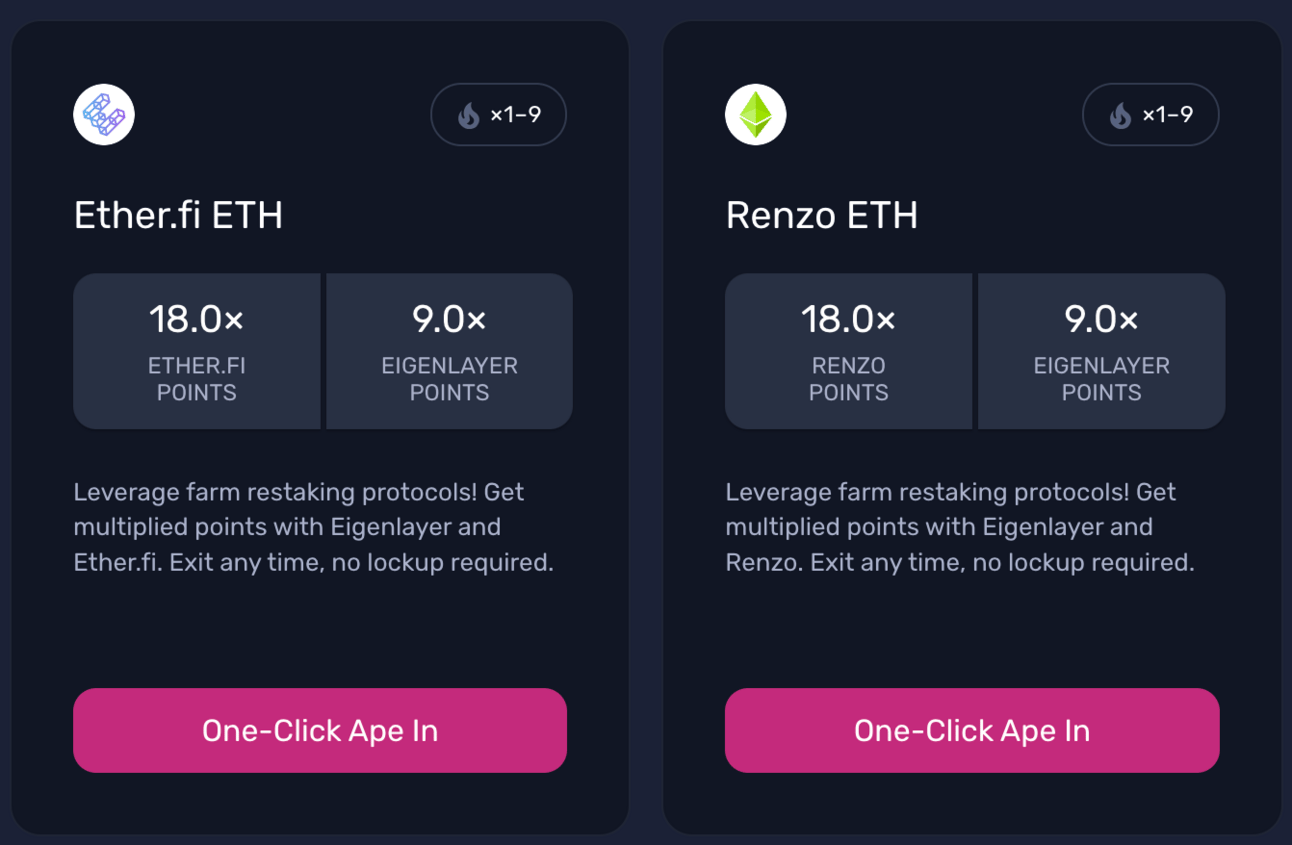Viewport: 1292px width, 845px height.
Task: Select the Ether.fi ETH card title
Action: (178, 215)
